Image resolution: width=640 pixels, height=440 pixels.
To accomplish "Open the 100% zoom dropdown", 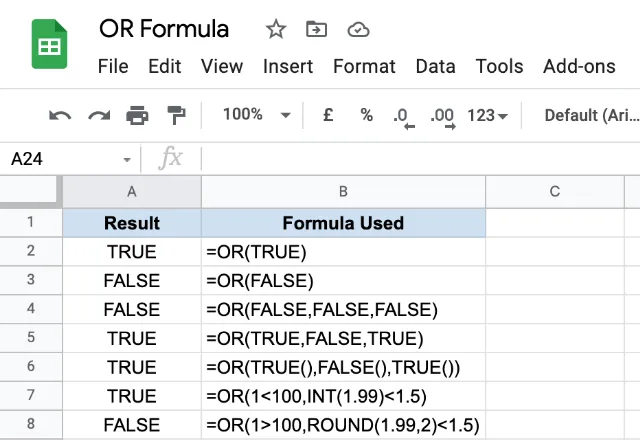I will pyautogui.click(x=256, y=115).
